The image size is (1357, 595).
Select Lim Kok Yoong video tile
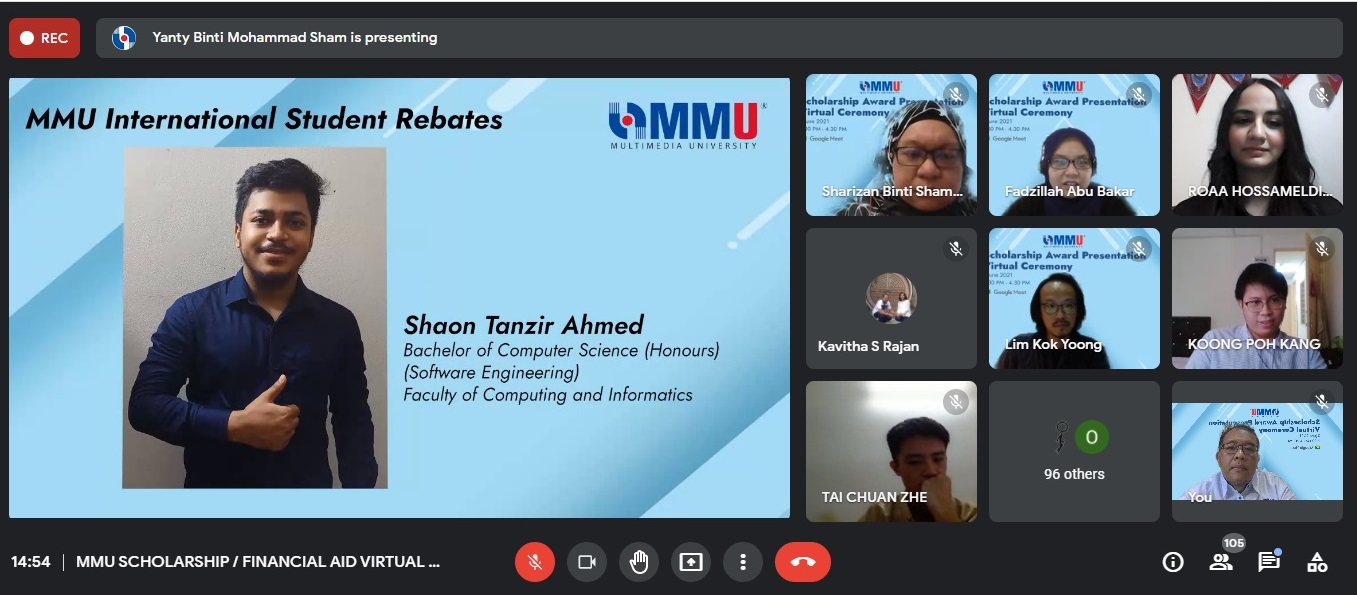[x=1074, y=298]
